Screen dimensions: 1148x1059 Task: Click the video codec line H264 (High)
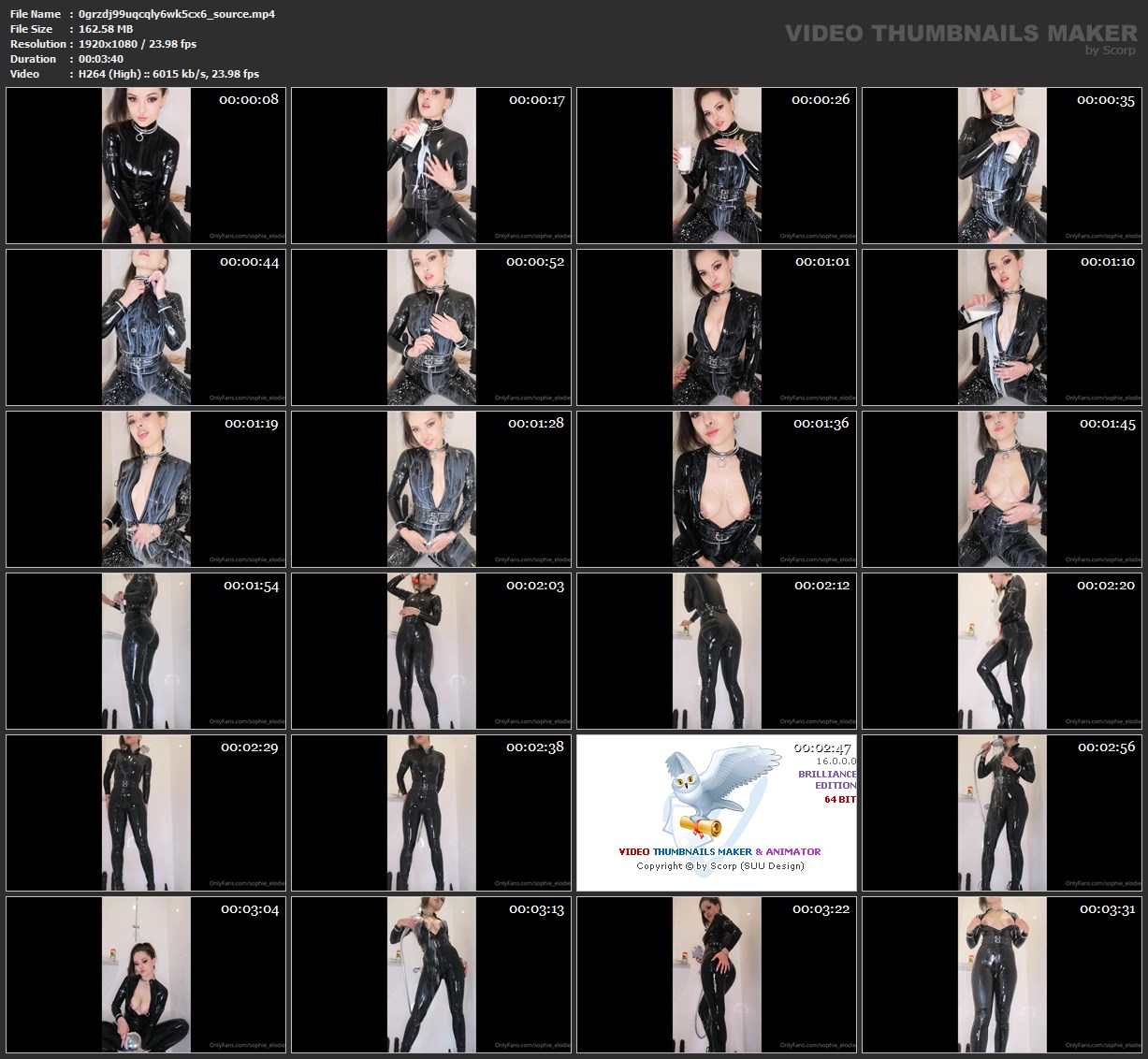pos(169,74)
